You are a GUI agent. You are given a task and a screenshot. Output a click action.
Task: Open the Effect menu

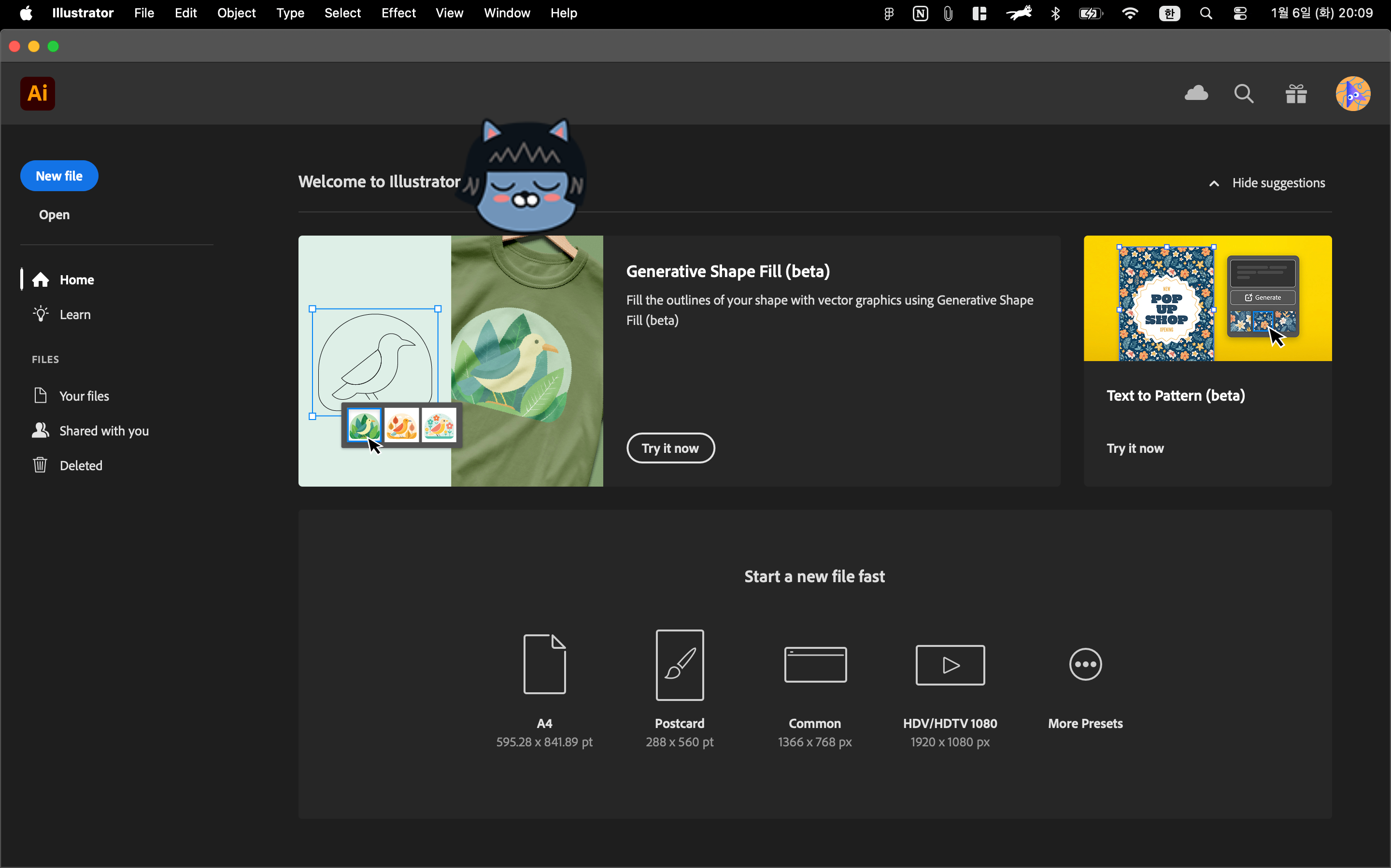[398, 13]
